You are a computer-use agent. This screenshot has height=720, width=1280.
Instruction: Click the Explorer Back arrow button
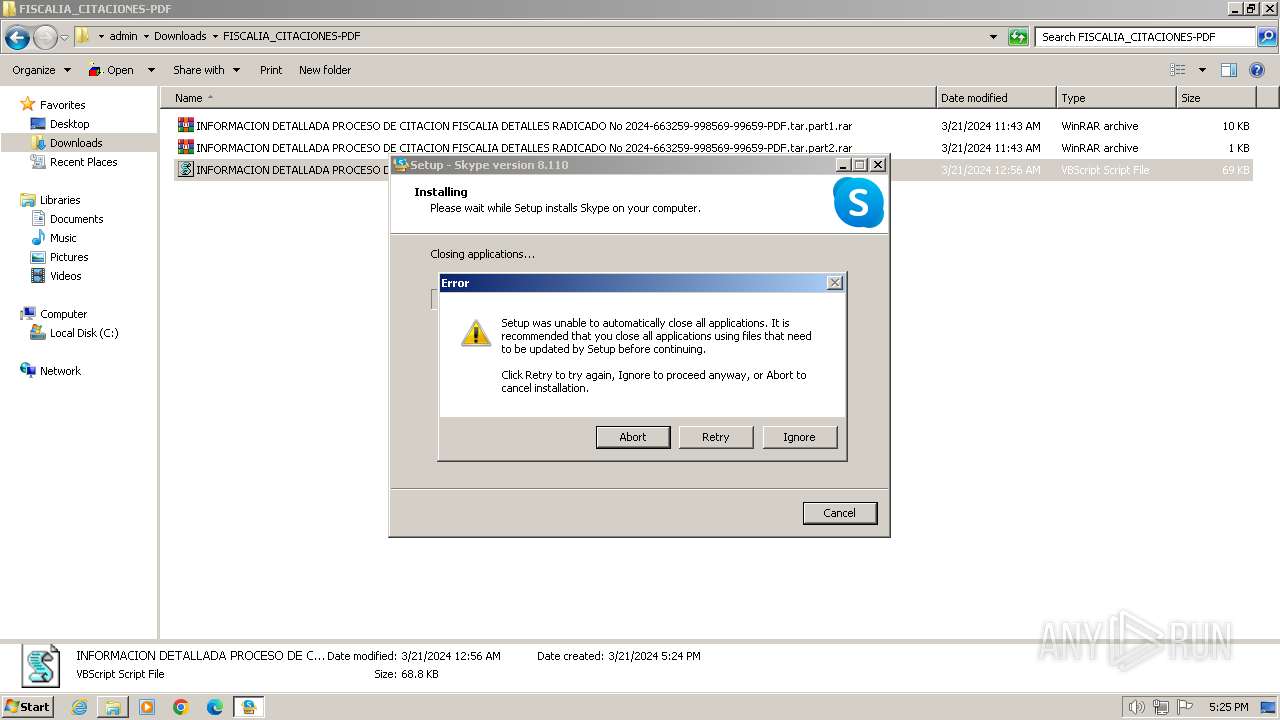tap(17, 38)
